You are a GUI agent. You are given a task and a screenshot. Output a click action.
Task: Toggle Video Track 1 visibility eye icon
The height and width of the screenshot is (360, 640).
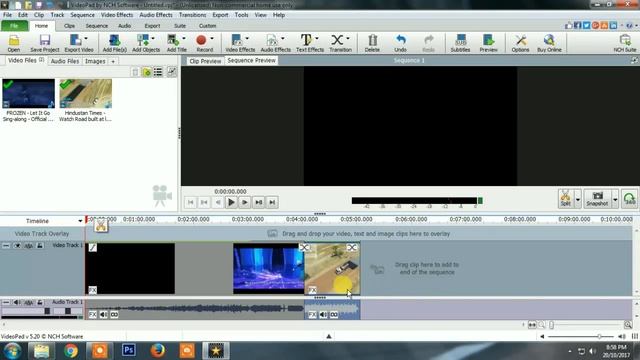[17, 246]
